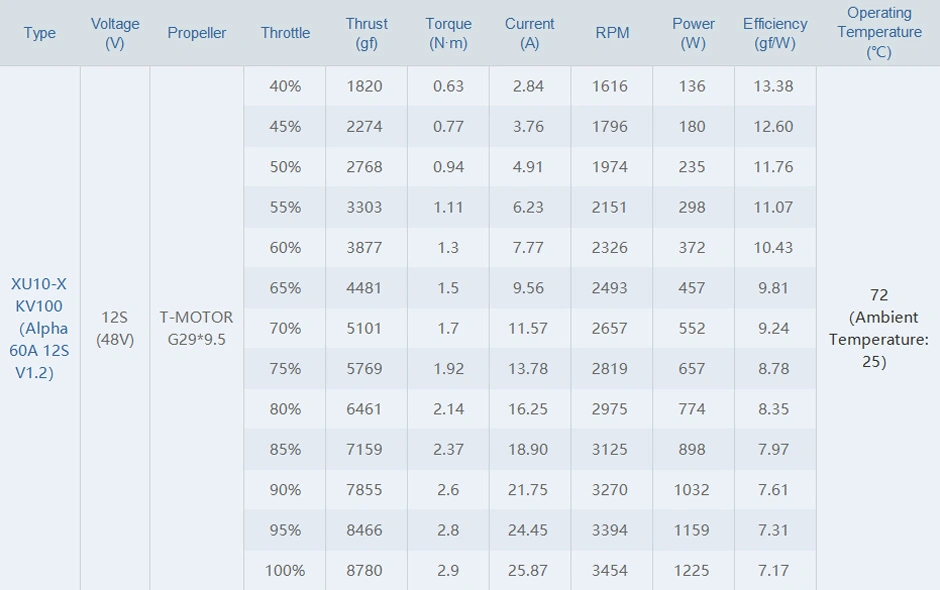940x590 pixels.
Task: Select the Propeller column header
Action: 197,33
